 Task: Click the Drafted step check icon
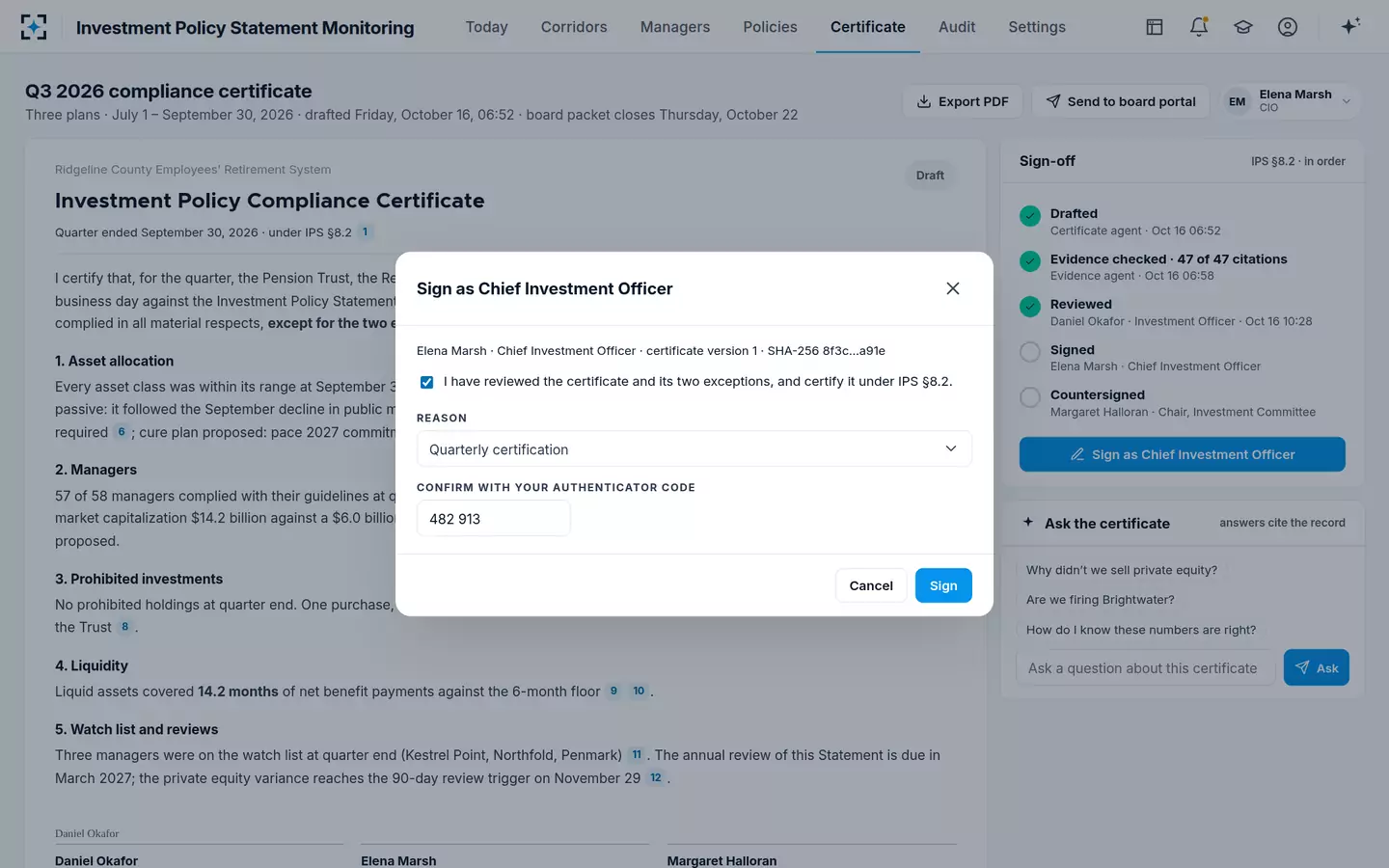tap(1030, 215)
